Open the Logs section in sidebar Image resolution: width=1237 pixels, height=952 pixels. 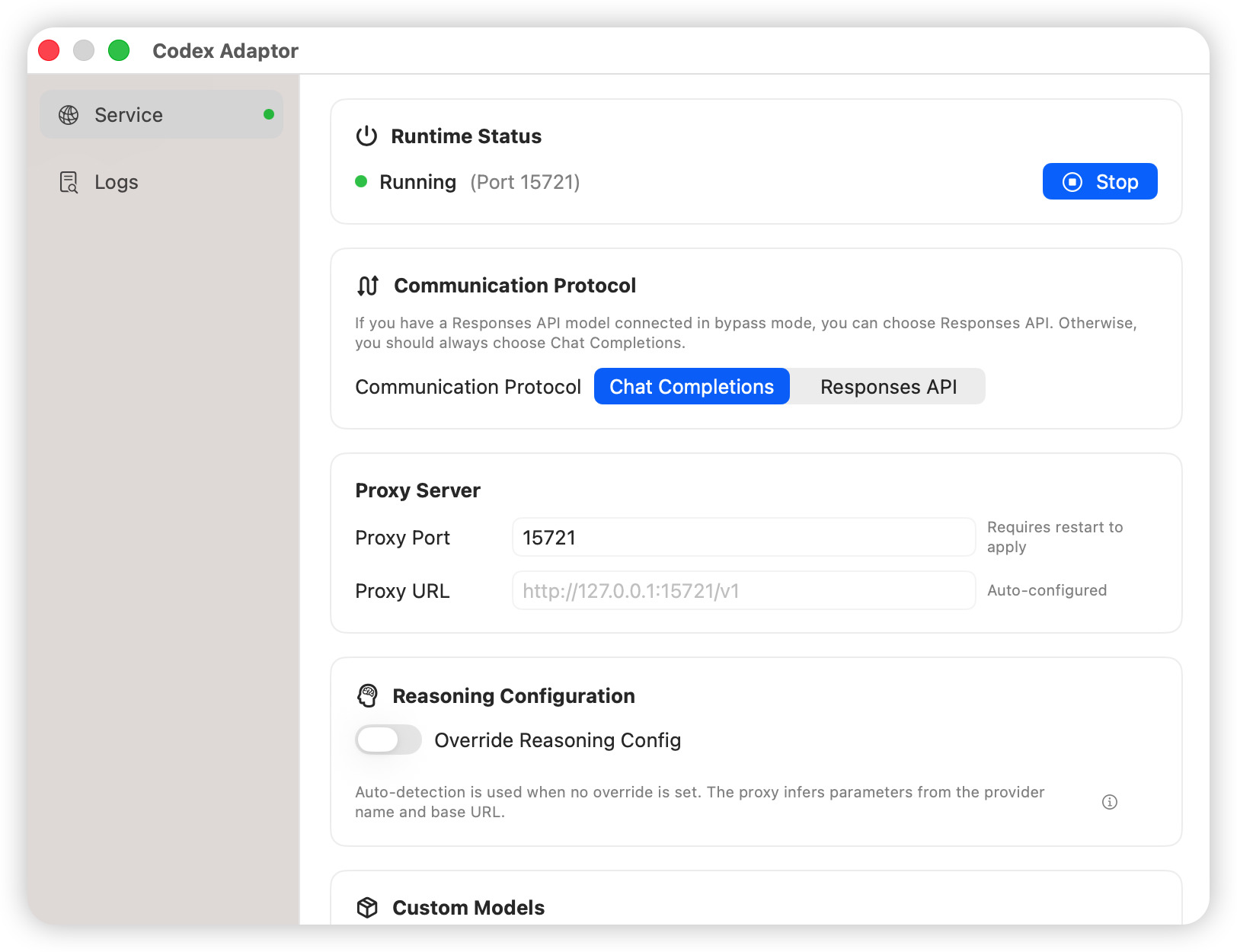pyautogui.click(x=161, y=182)
